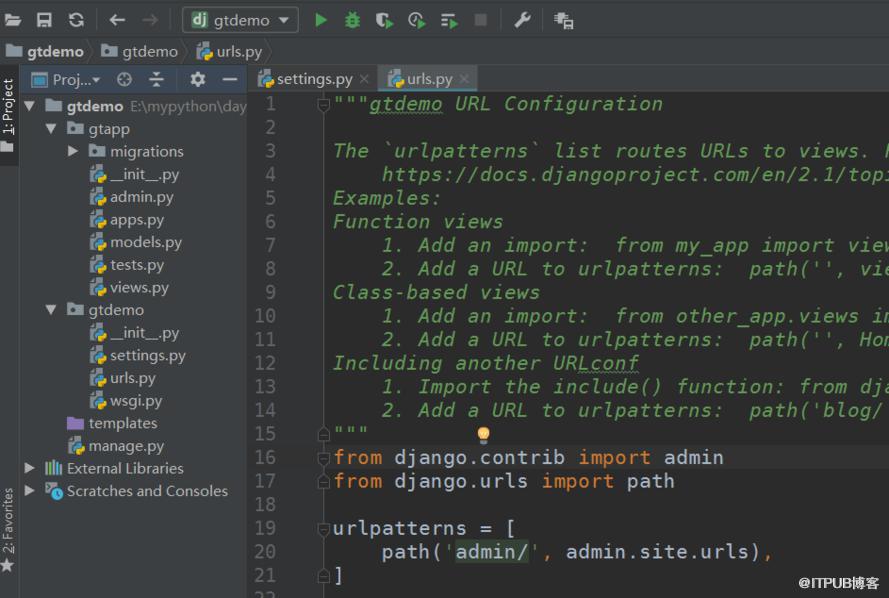The width and height of the screenshot is (889, 598).
Task: Click the Profile run icon
Action: pyautogui.click(x=417, y=21)
